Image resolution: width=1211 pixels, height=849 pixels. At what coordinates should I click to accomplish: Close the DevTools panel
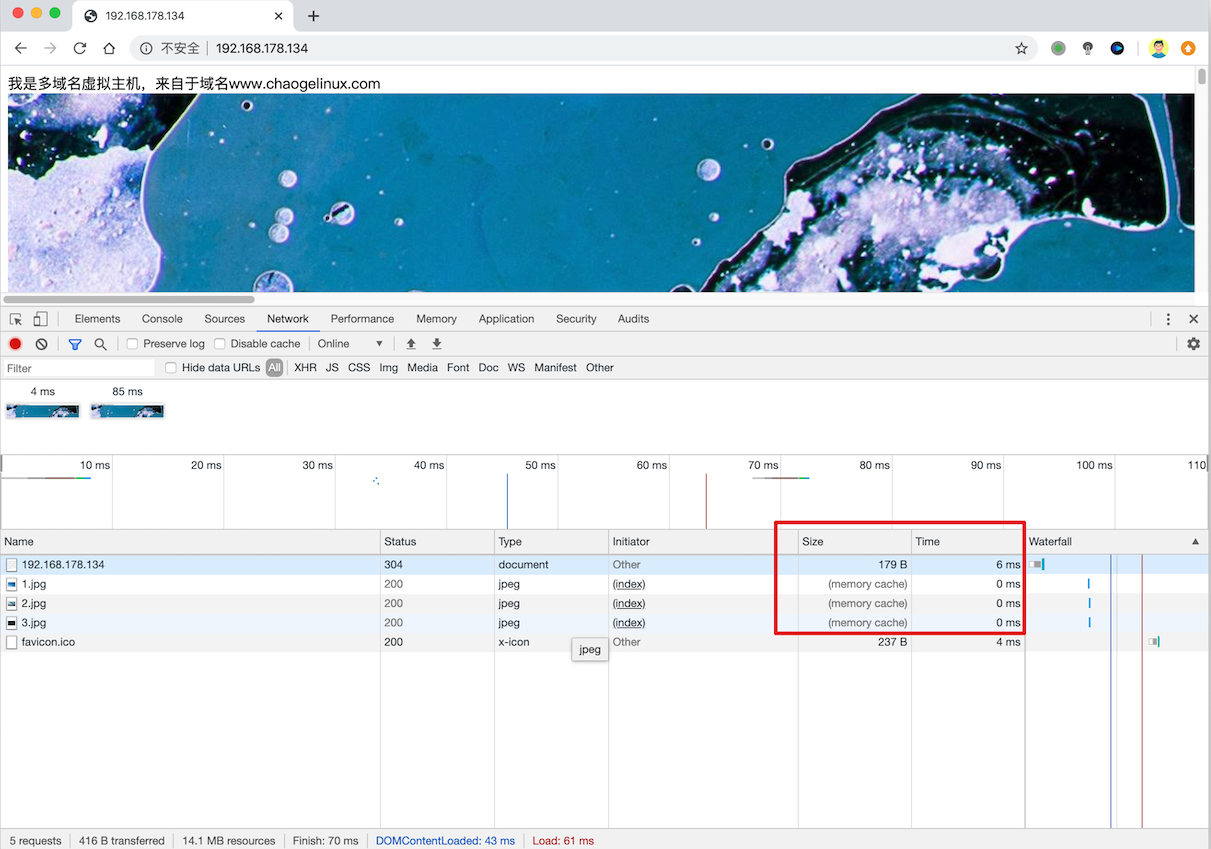pos(1193,319)
